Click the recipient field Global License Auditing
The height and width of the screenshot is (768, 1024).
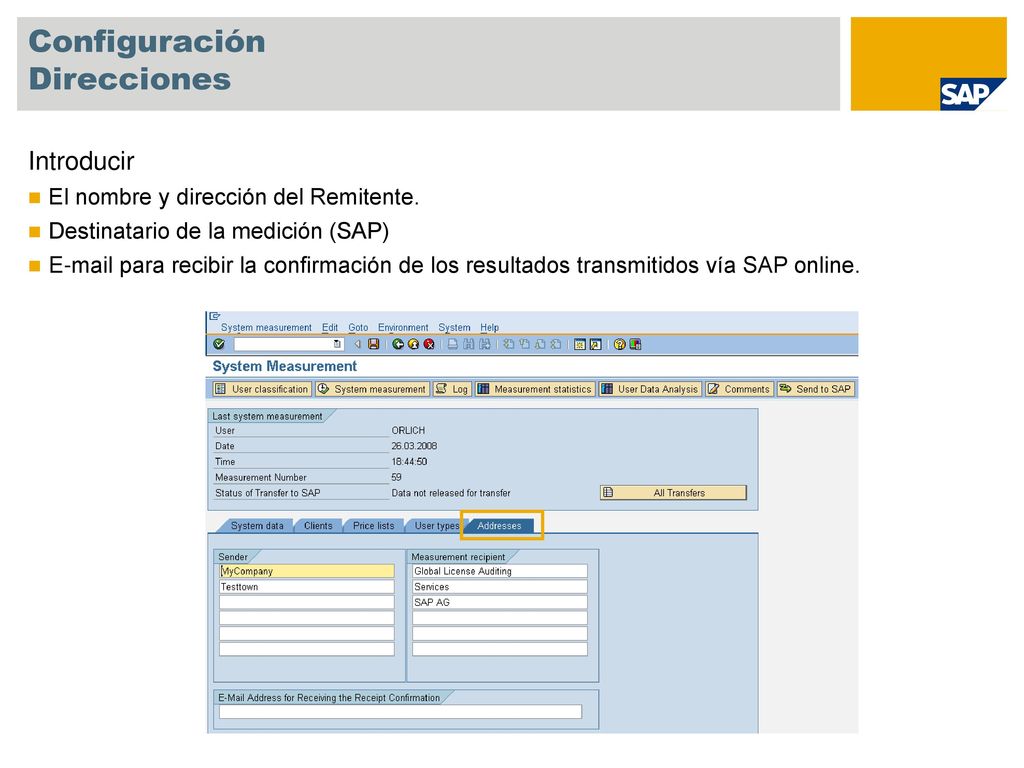[x=500, y=571]
